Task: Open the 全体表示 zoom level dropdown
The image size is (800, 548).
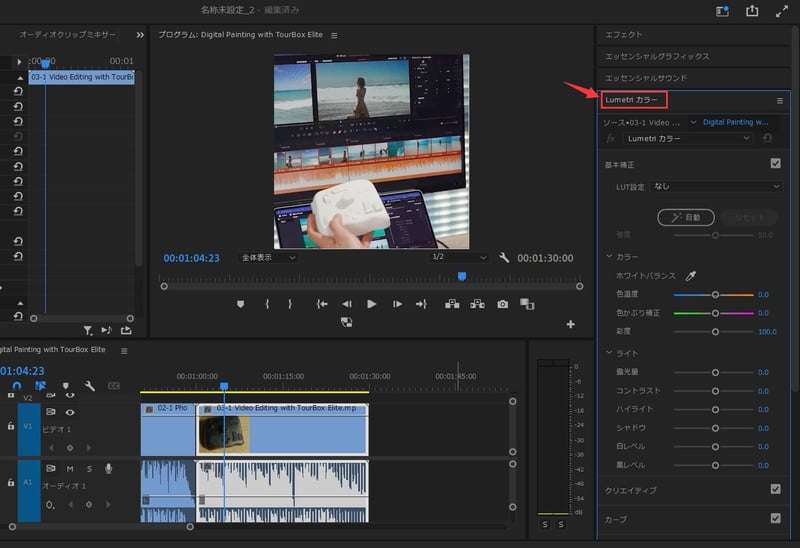Action: point(268,257)
